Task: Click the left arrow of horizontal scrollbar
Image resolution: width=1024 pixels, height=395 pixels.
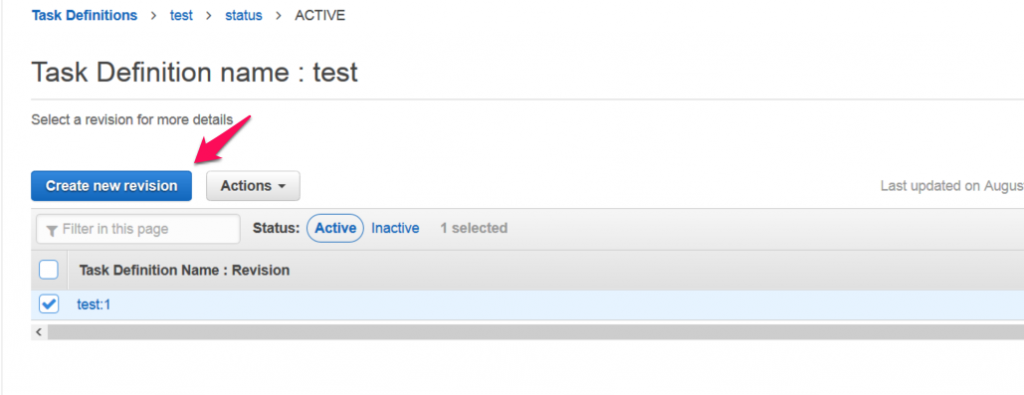Action: 39,332
